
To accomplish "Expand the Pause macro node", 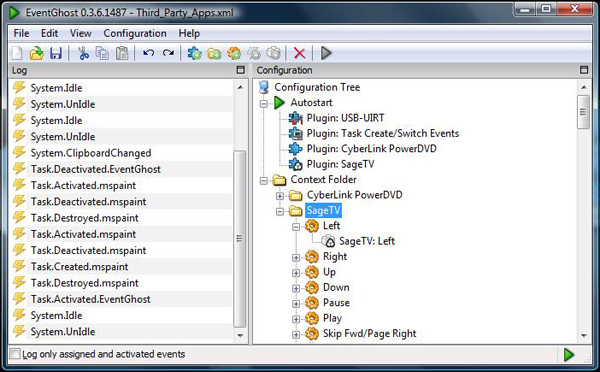I will click(296, 303).
